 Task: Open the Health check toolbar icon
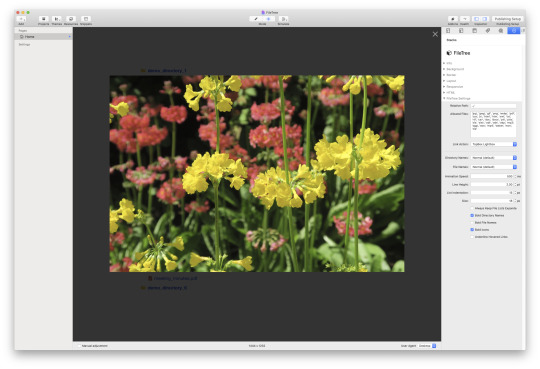(x=465, y=19)
